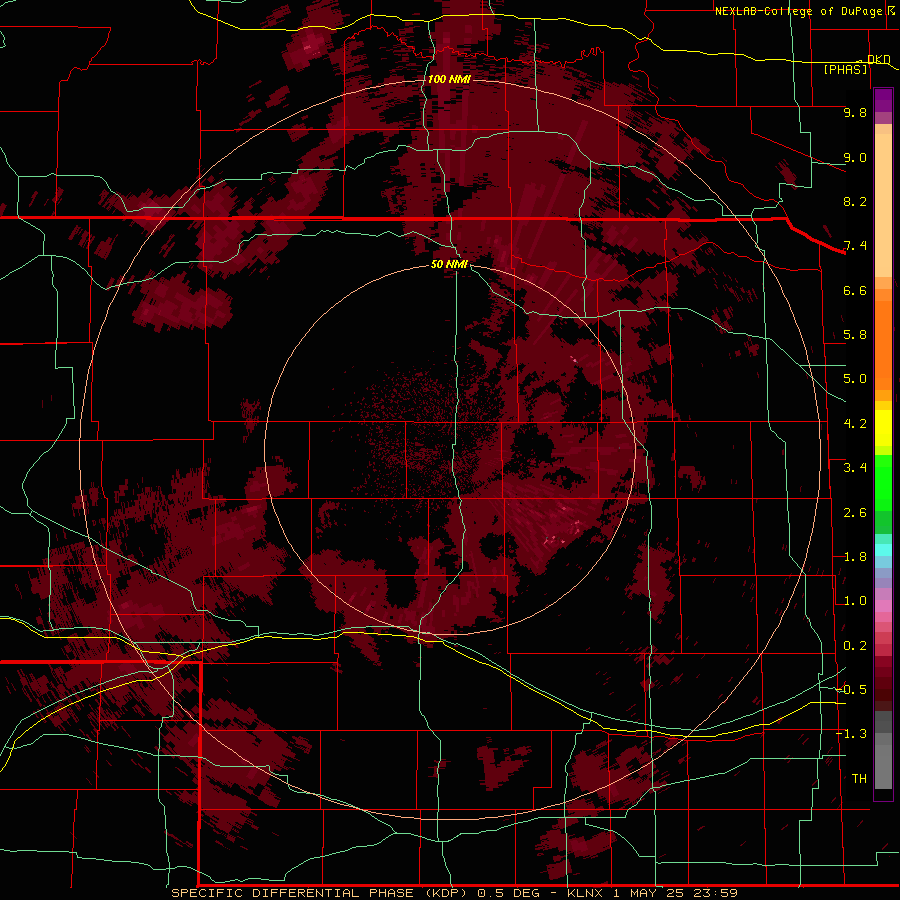The width and height of the screenshot is (900, 900).
Task: Click the NEXLAB-College of DuPage credit text
Action: pos(798,11)
